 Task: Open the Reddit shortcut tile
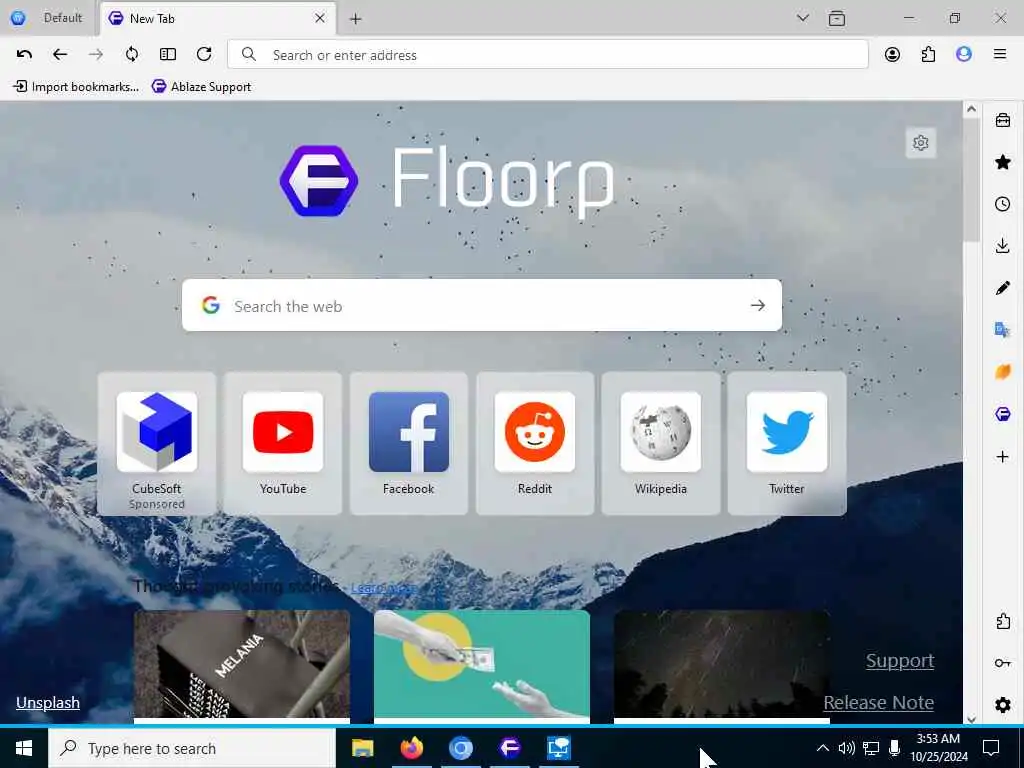coord(535,443)
